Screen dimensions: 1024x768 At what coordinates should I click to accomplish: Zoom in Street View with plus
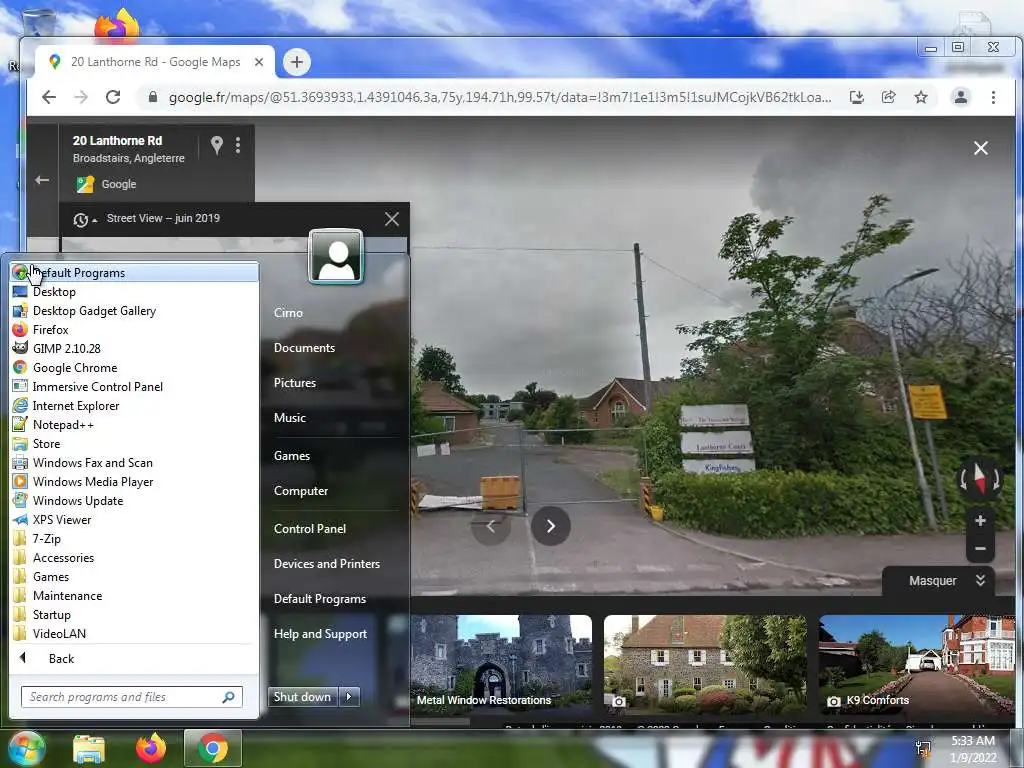pos(980,520)
